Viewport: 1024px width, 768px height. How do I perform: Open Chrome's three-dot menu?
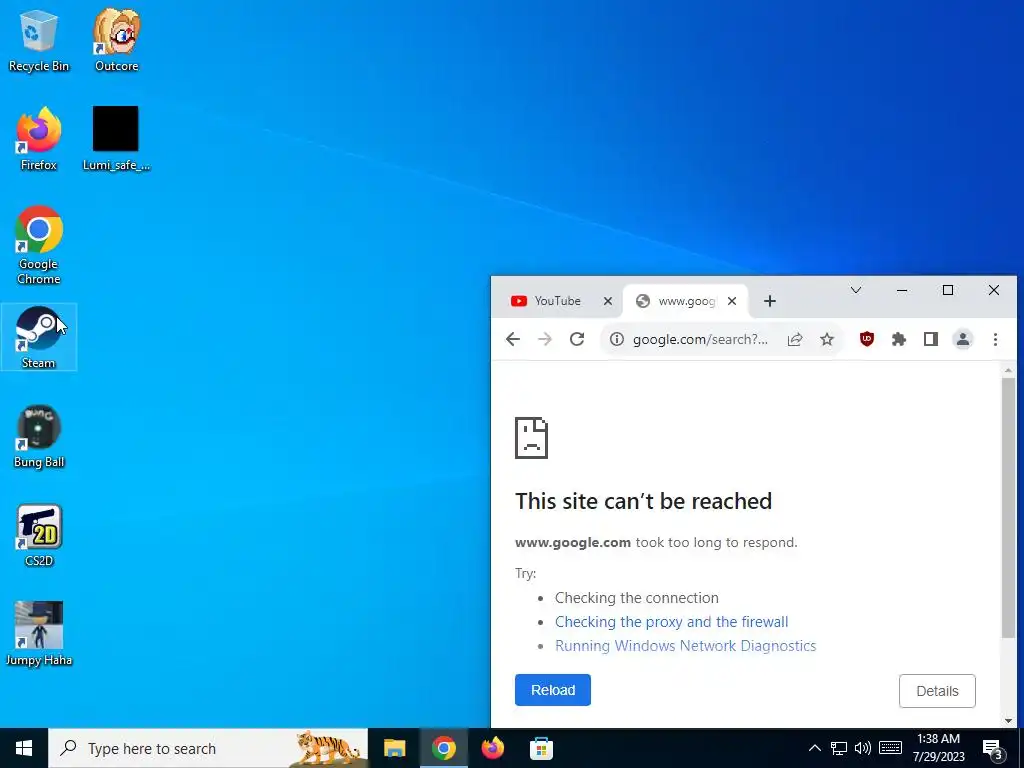pos(995,339)
